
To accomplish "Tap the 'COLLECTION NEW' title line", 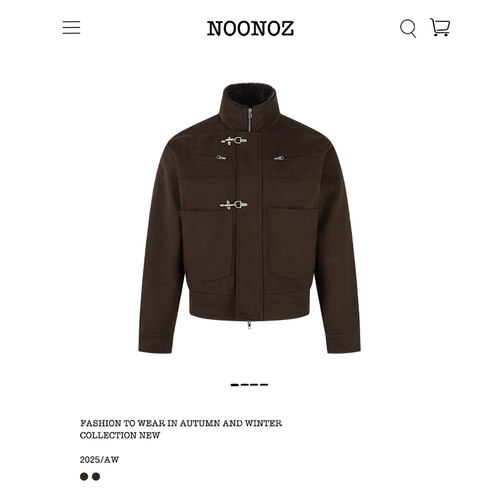I will coord(120,435).
